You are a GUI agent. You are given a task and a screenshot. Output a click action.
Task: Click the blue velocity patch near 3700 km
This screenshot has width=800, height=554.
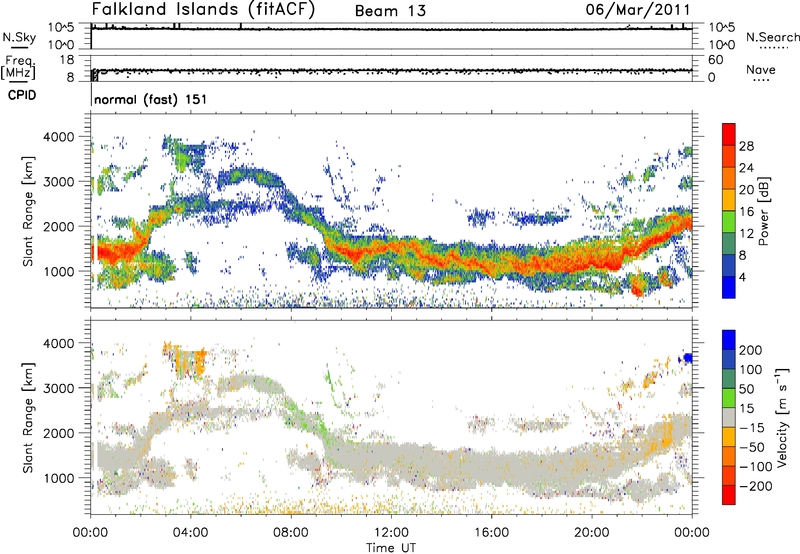pyautogui.click(x=687, y=358)
